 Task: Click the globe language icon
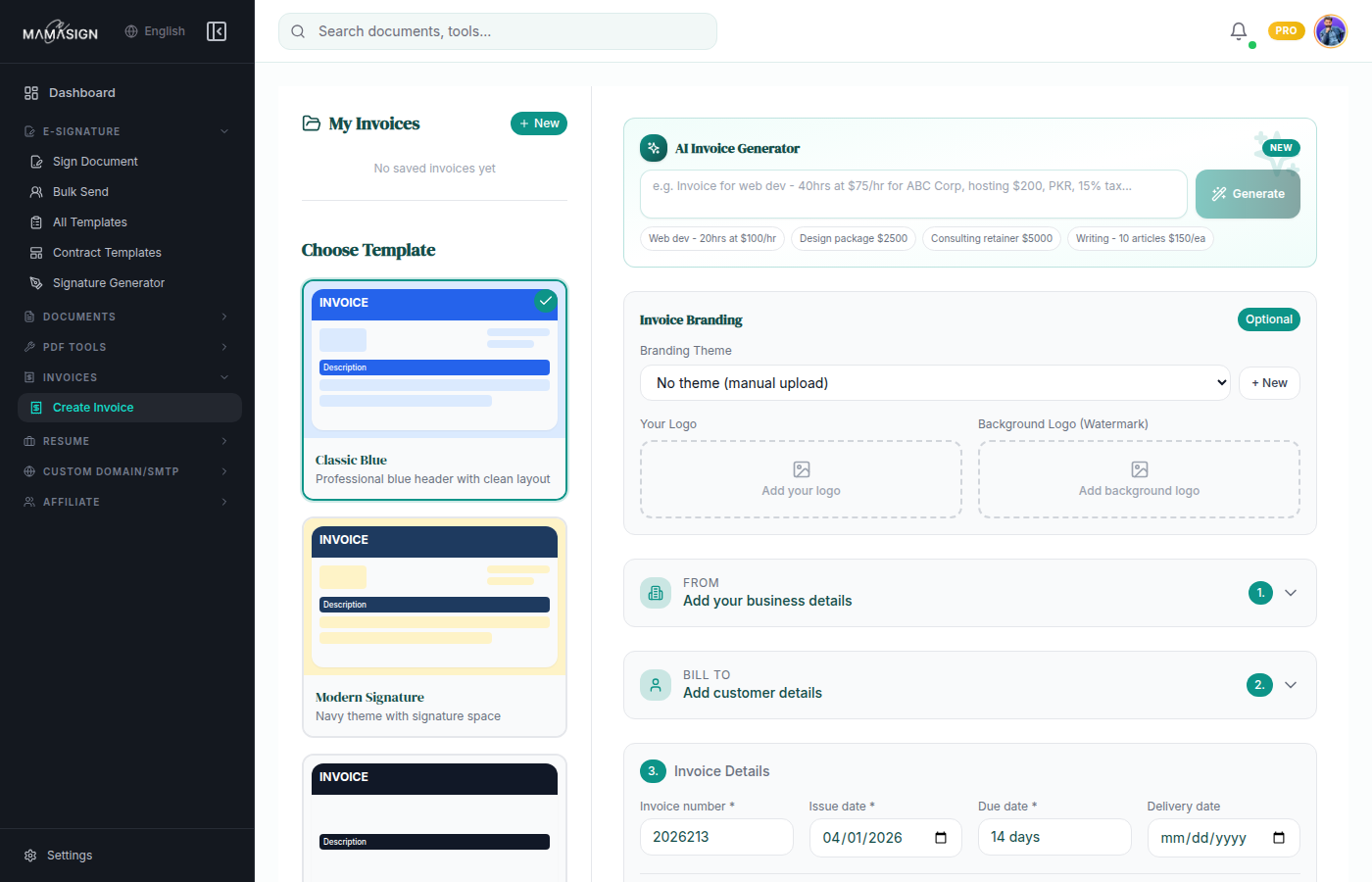click(131, 31)
